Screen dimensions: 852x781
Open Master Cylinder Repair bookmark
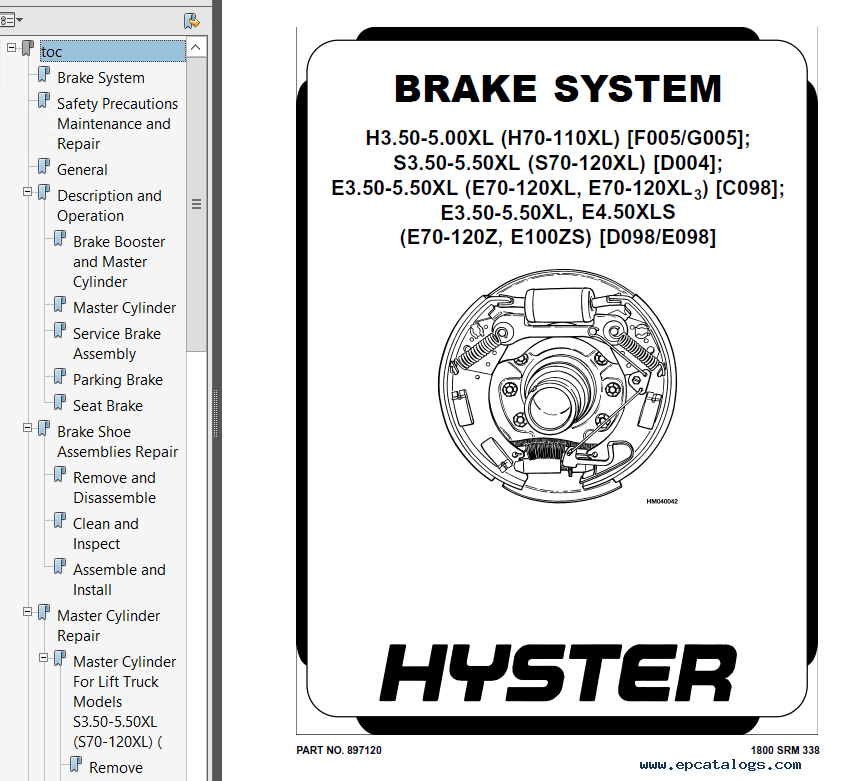(x=109, y=626)
